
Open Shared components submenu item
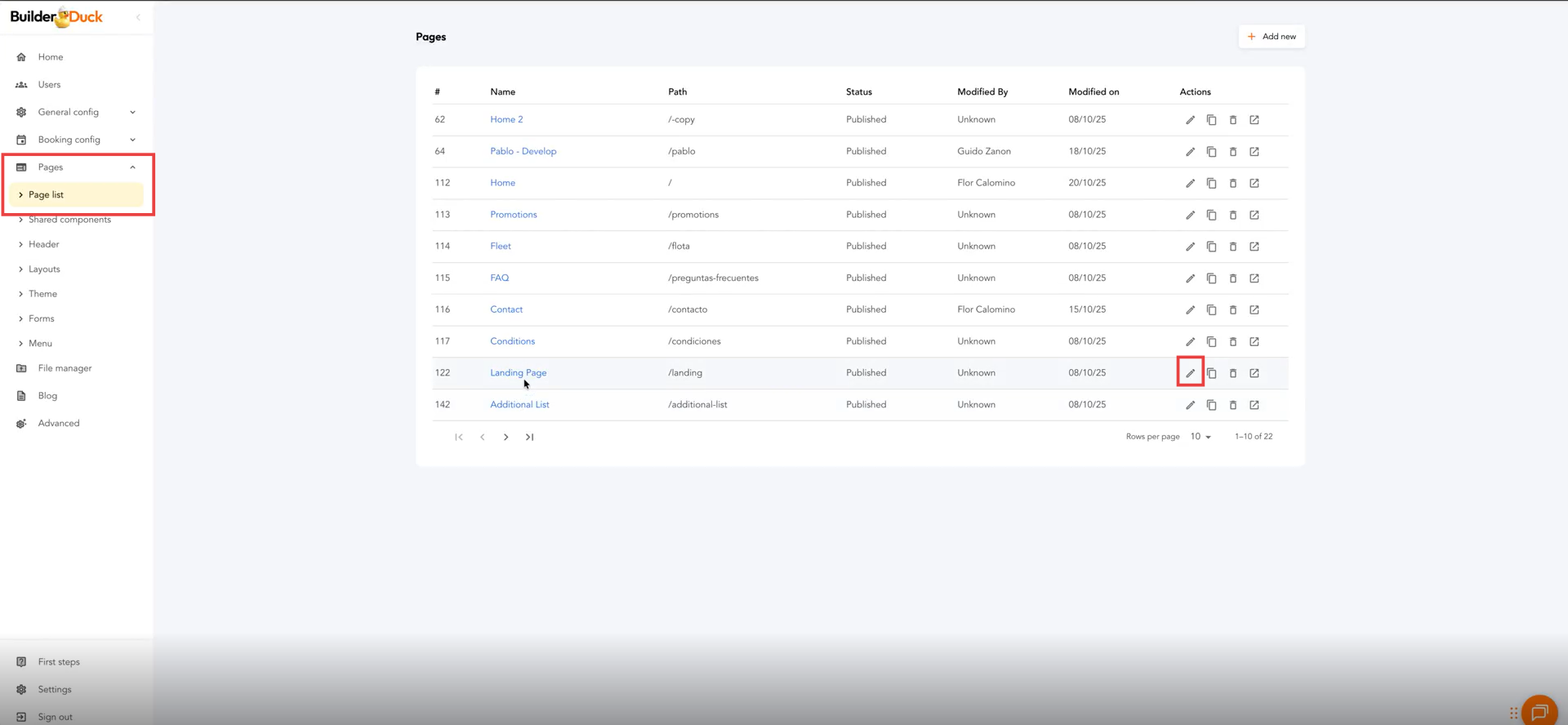coord(69,220)
